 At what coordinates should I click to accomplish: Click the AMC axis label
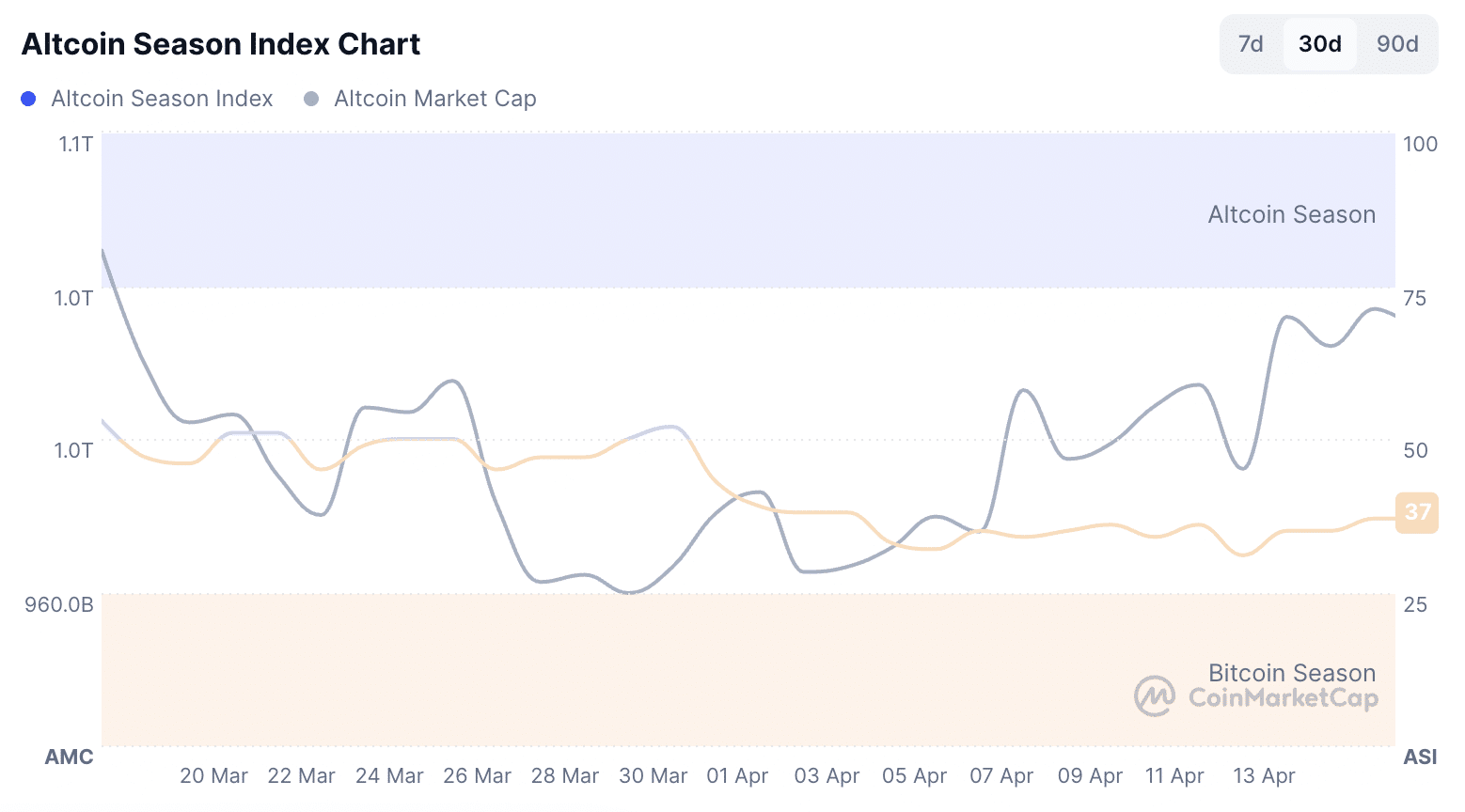70,757
